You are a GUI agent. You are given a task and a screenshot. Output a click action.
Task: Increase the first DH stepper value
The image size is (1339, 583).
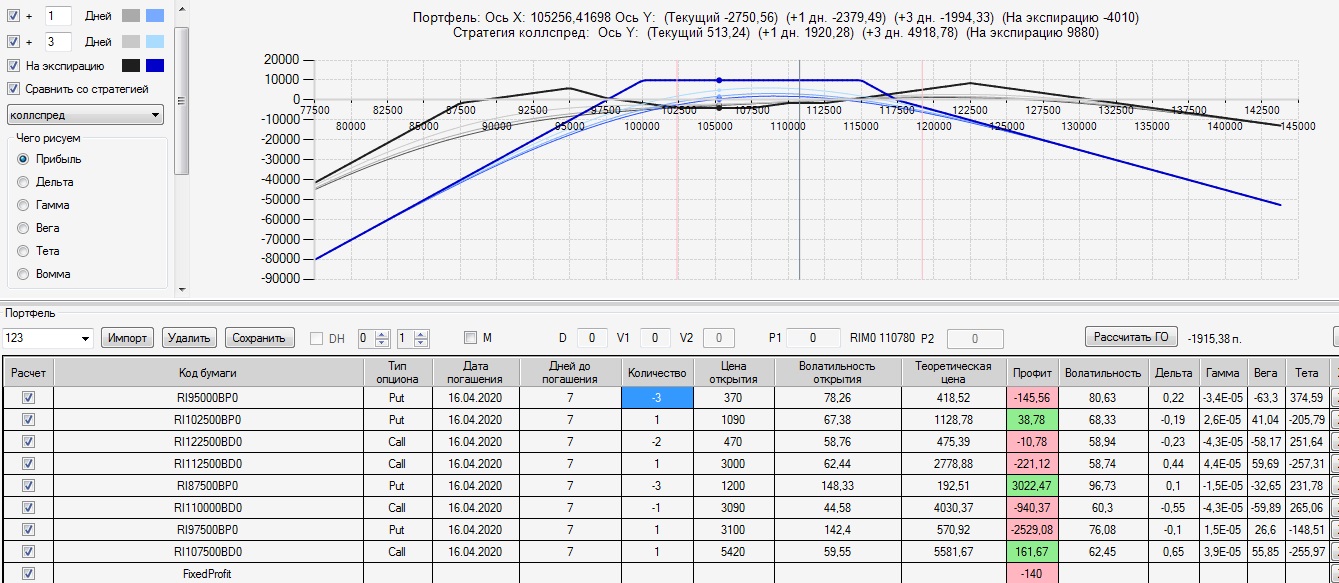[x=382, y=334]
